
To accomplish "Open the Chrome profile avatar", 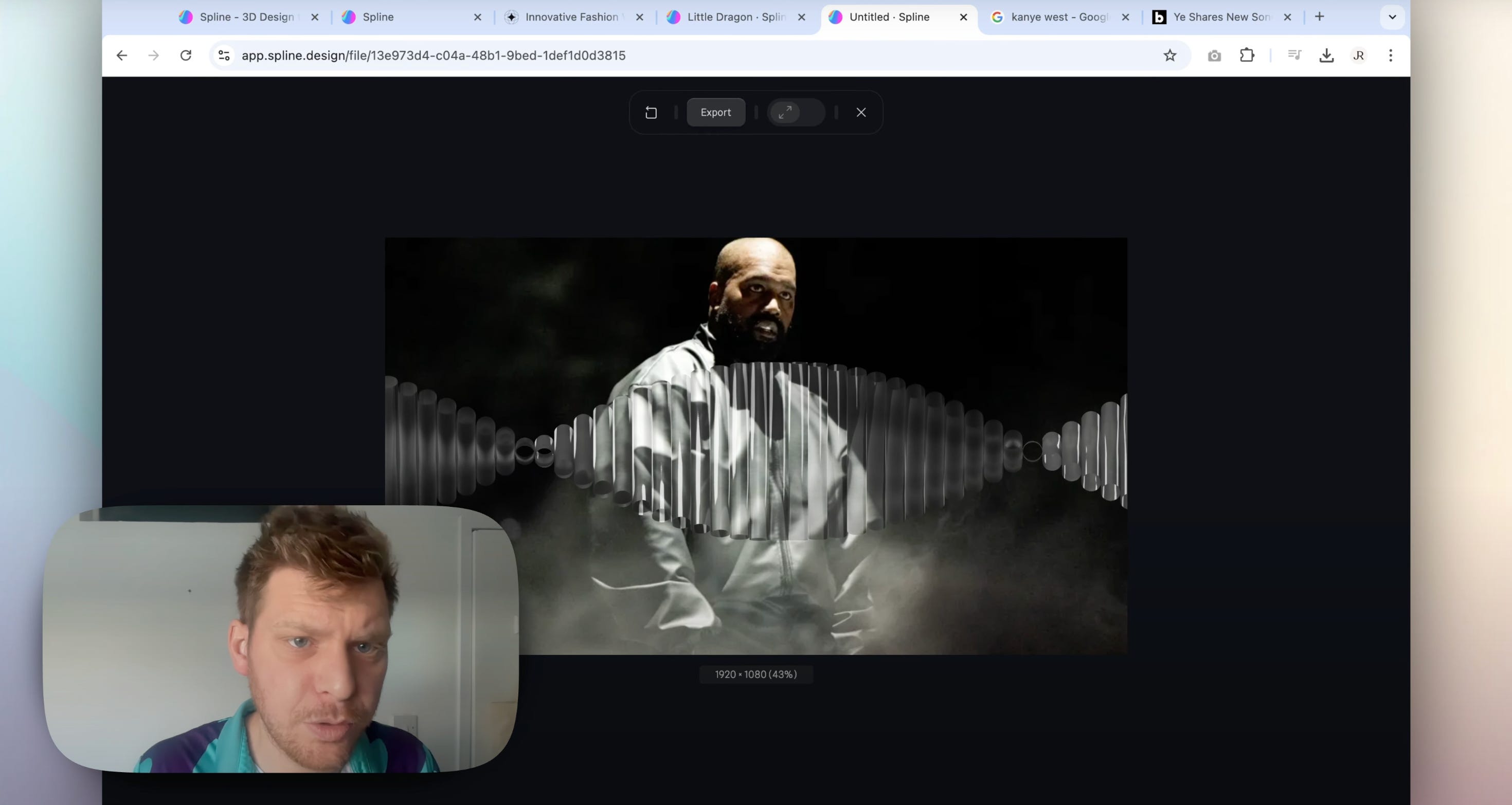I will 1358,55.
